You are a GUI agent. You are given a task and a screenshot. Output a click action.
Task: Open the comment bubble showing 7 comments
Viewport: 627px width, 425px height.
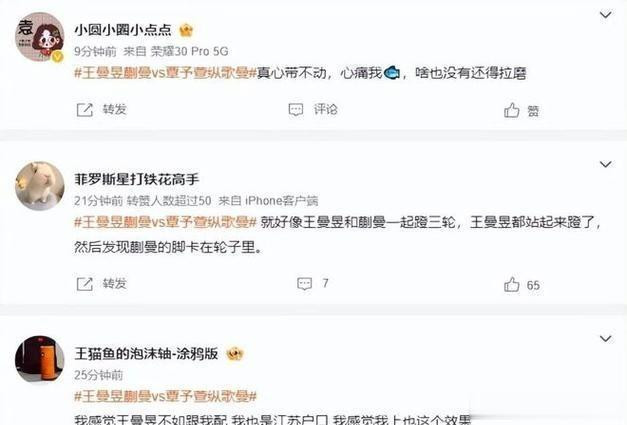point(304,284)
